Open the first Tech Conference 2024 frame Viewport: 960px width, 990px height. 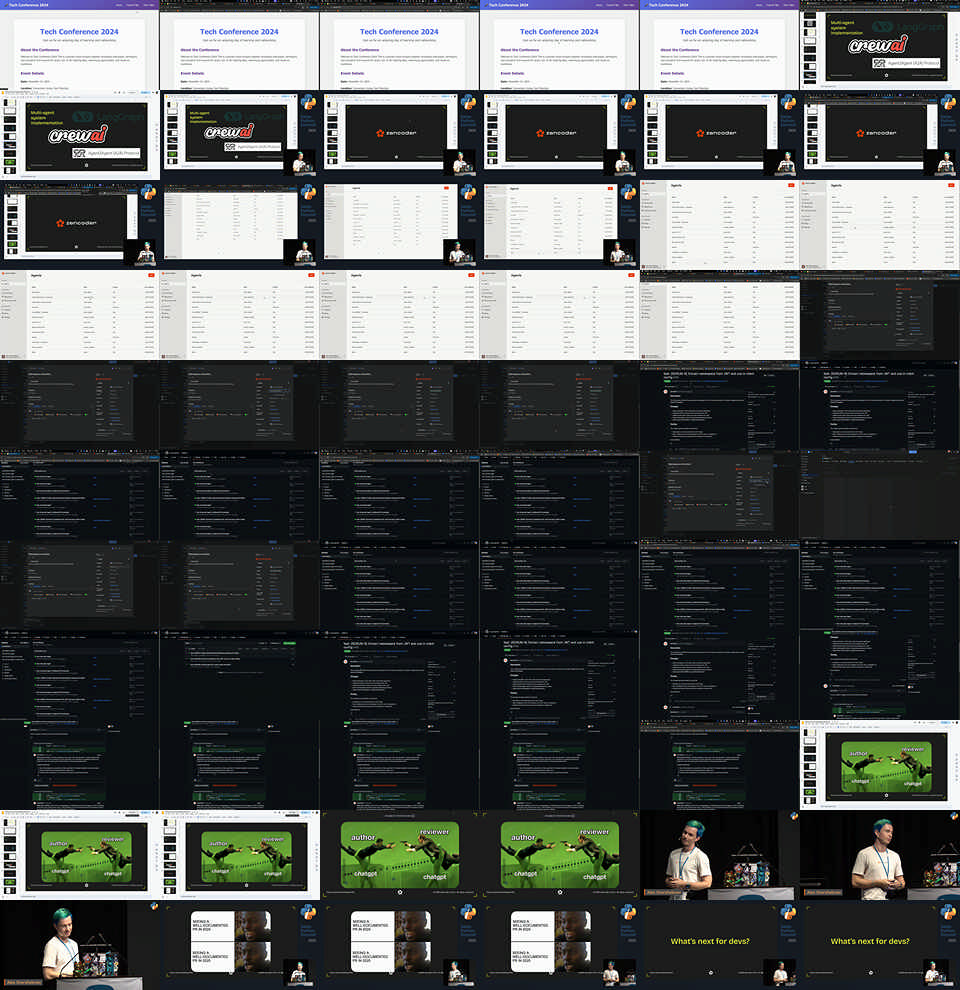click(80, 45)
